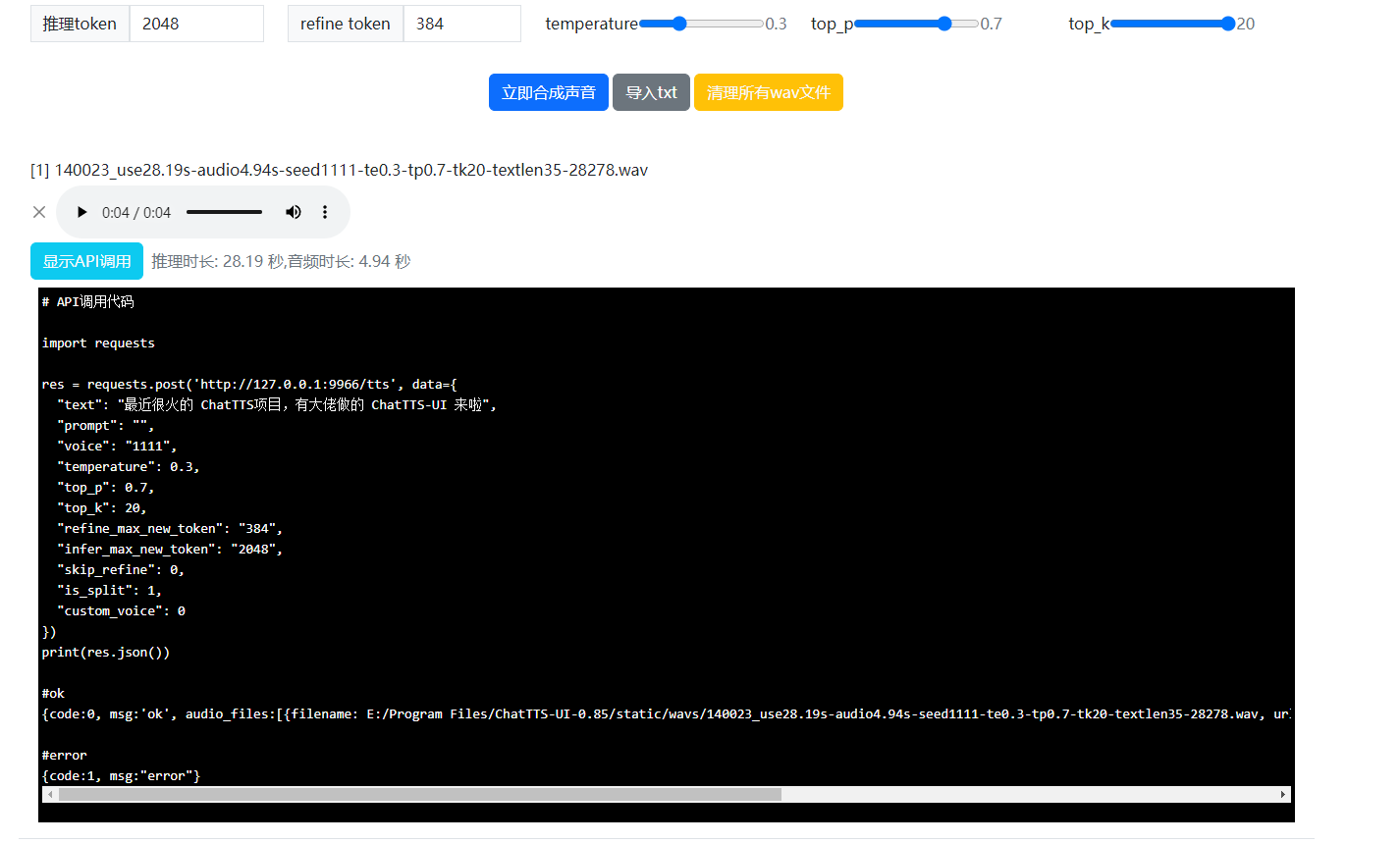
Task: Open audio player three-dot options menu
Action: point(325,212)
